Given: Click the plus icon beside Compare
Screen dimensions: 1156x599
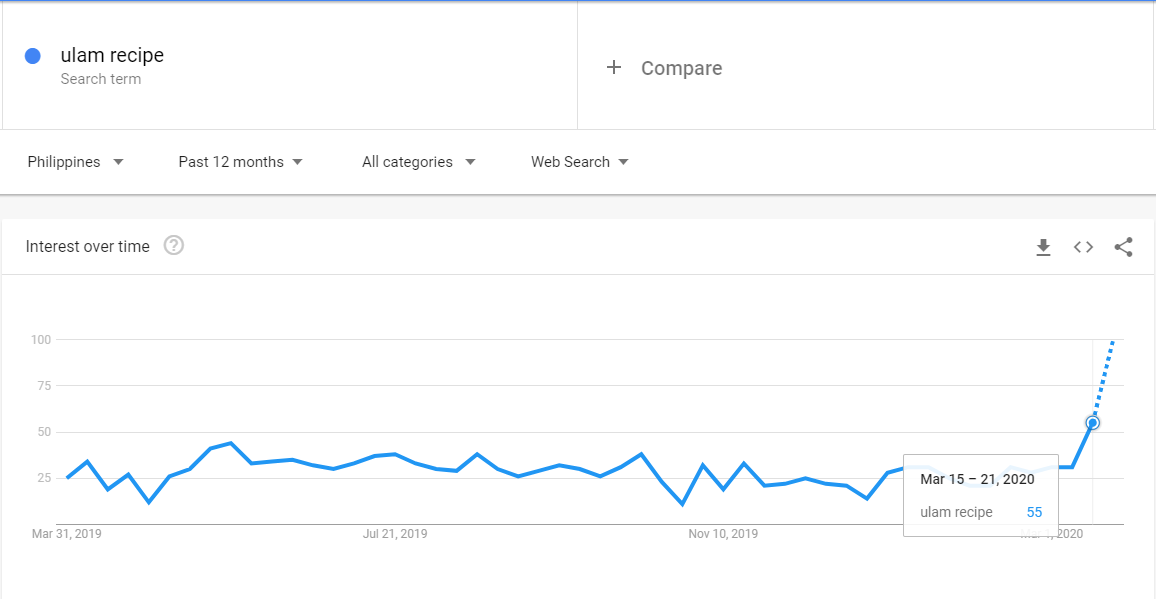Looking at the screenshot, I should pyautogui.click(x=614, y=68).
